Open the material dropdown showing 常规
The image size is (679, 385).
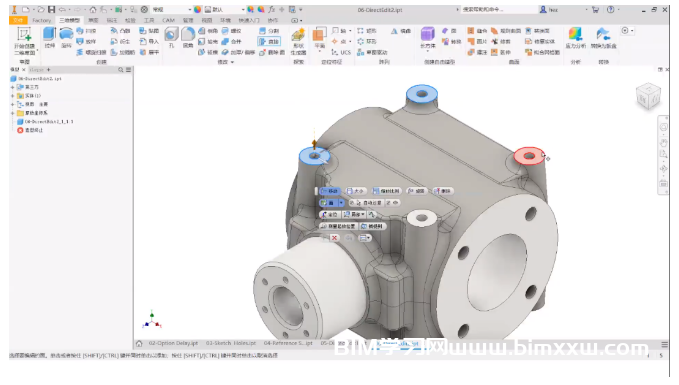(x=171, y=9)
